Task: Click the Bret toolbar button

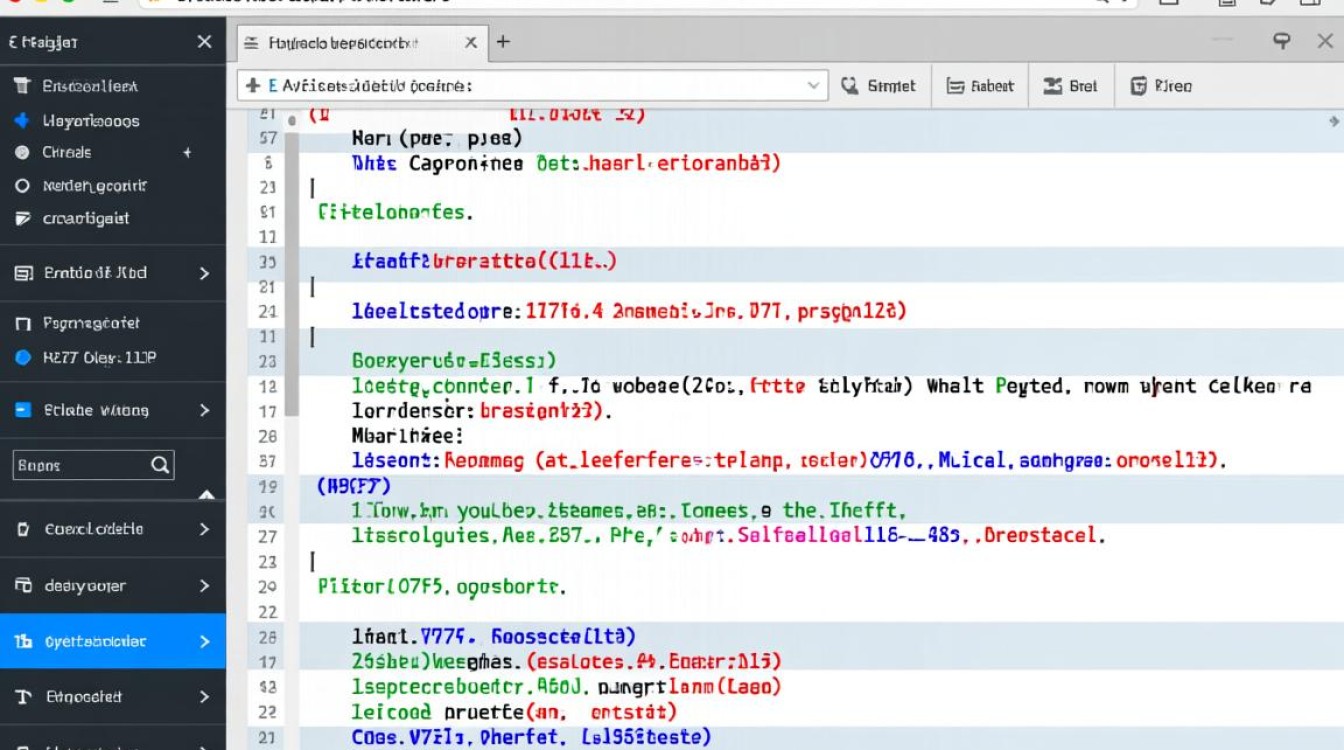Action: pyautogui.click(x=1070, y=86)
